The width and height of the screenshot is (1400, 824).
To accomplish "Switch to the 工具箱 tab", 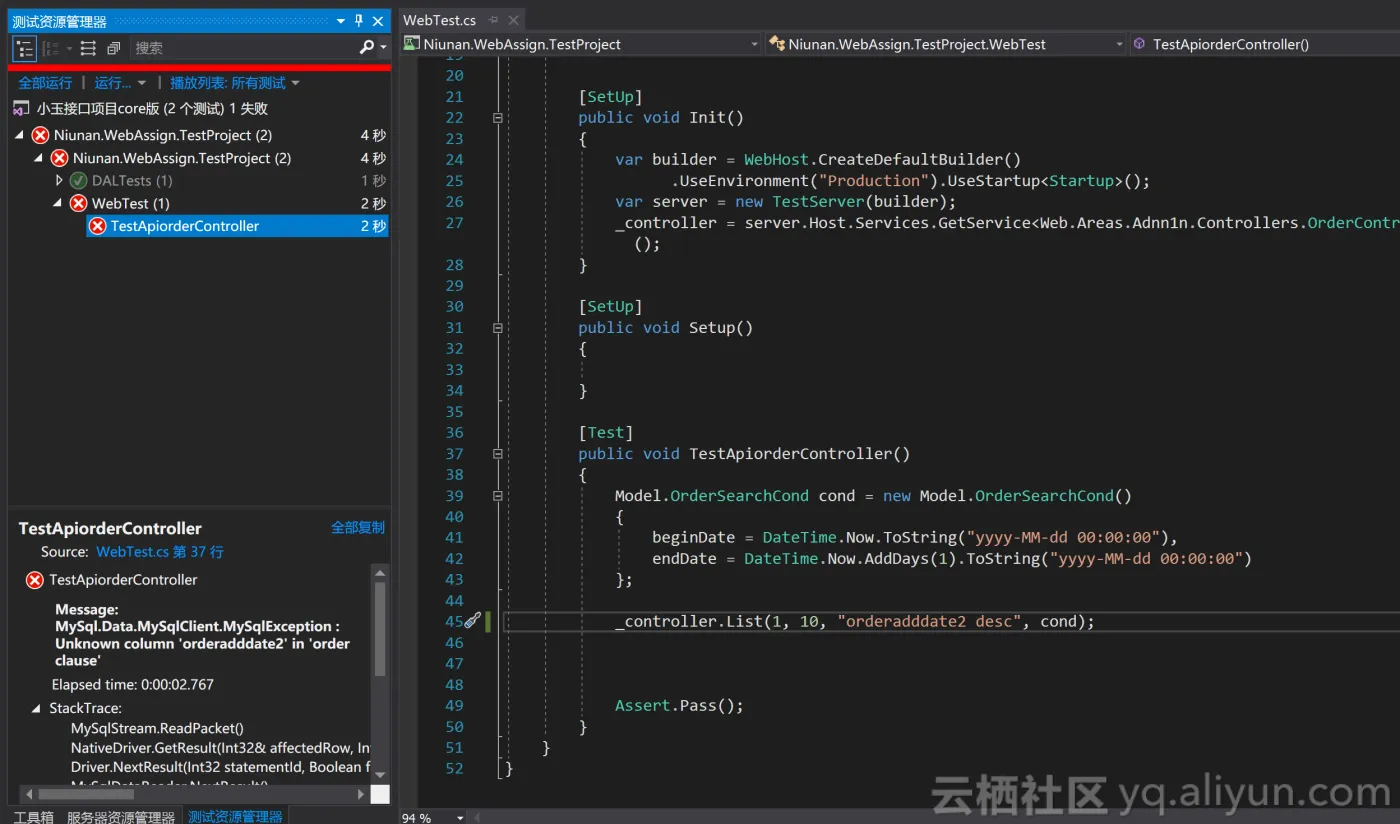I will [x=35, y=816].
